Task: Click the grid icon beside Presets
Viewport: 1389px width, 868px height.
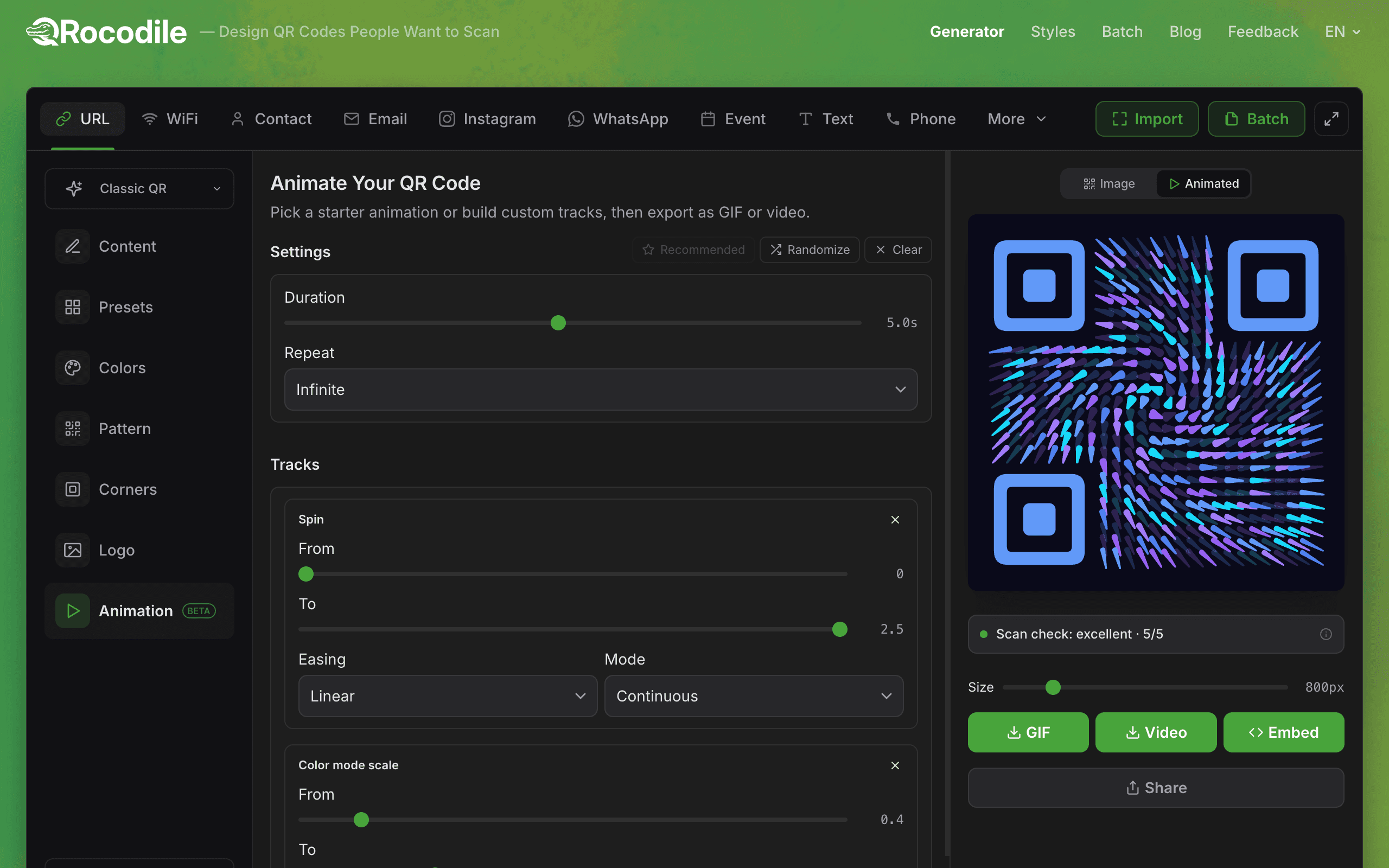Action: coord(73,307)
